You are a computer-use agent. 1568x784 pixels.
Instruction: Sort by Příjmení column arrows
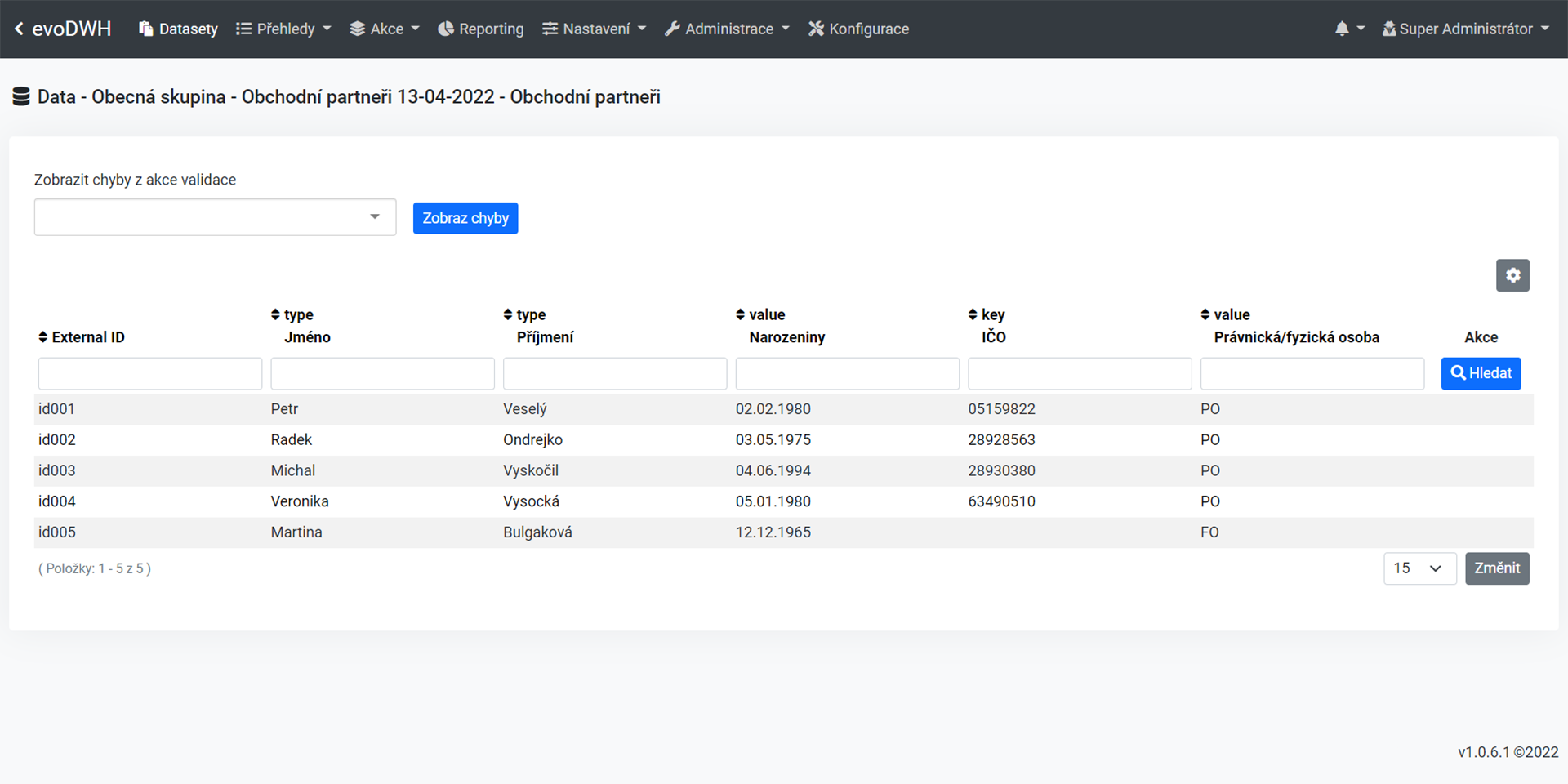click(x=508, y=314)
